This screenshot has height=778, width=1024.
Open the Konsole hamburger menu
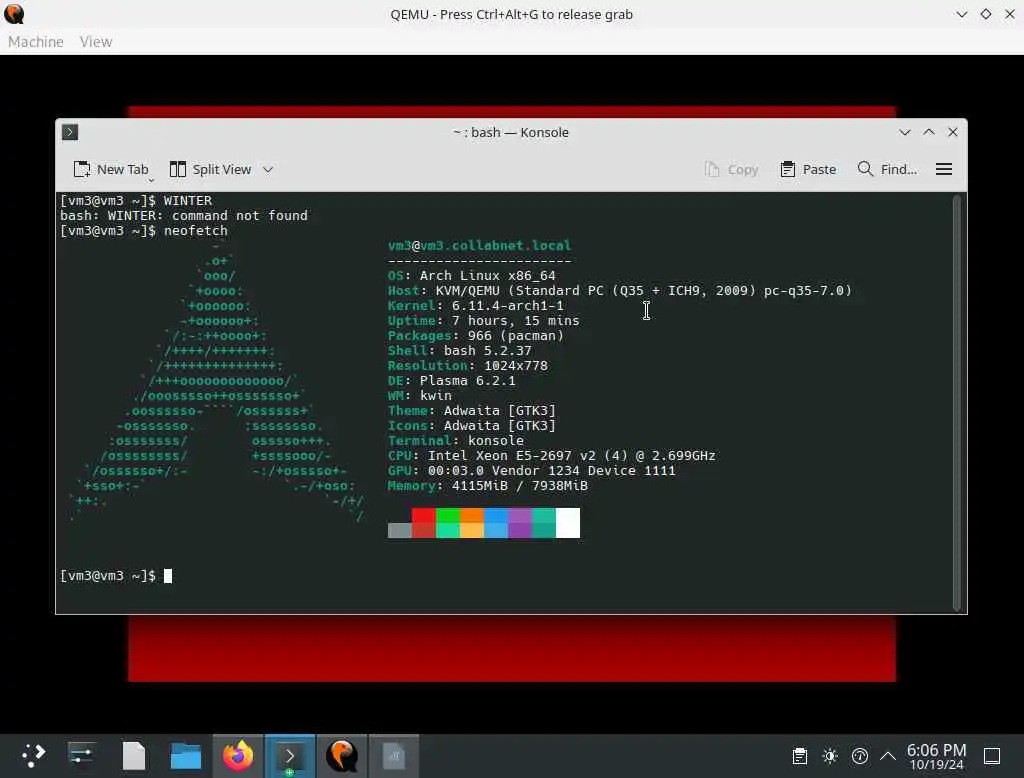click(x=944, y=169)
